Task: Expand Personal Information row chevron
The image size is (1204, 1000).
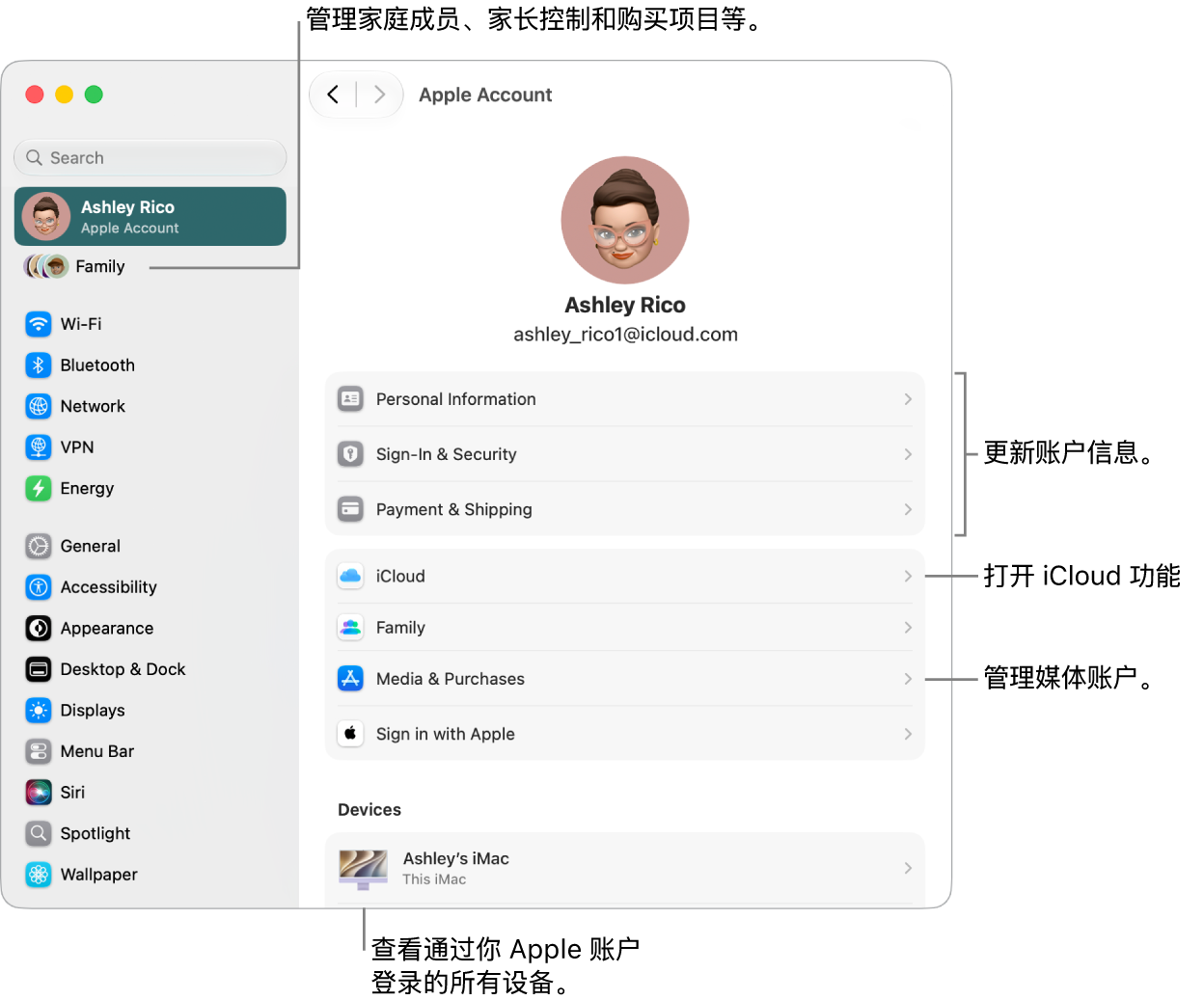Action: point(908,399)
